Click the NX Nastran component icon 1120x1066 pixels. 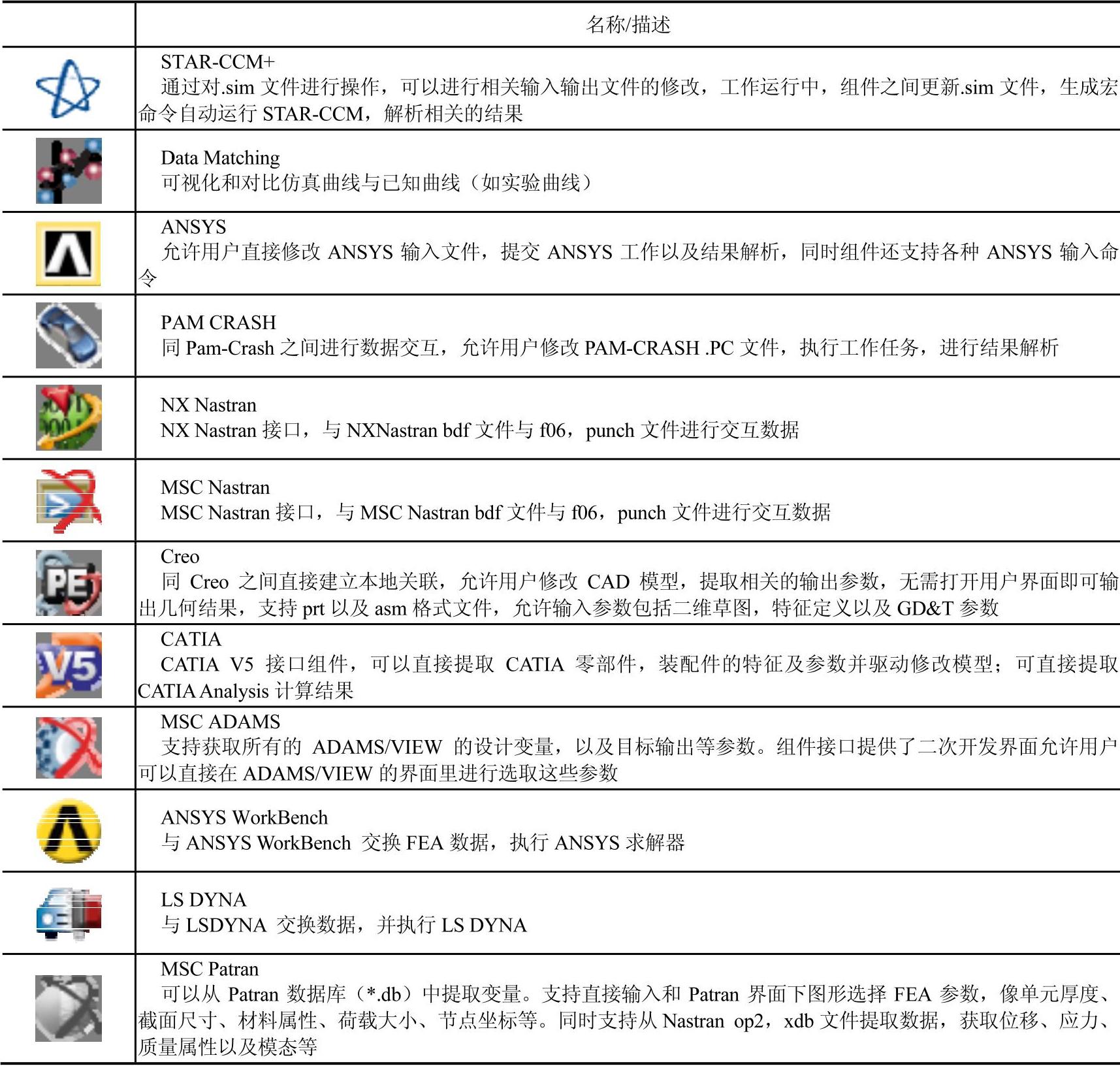[69, 417]
